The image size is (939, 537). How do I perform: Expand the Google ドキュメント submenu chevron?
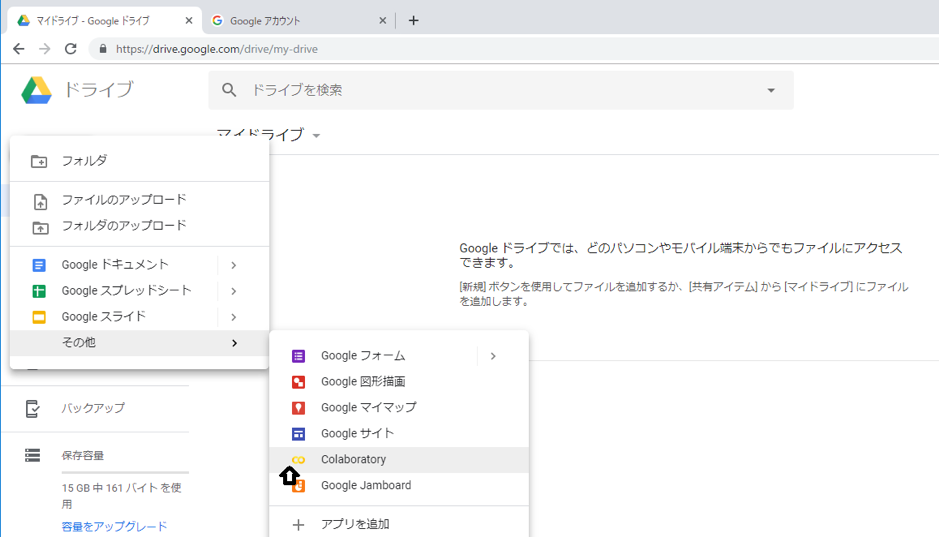point(234,265)
